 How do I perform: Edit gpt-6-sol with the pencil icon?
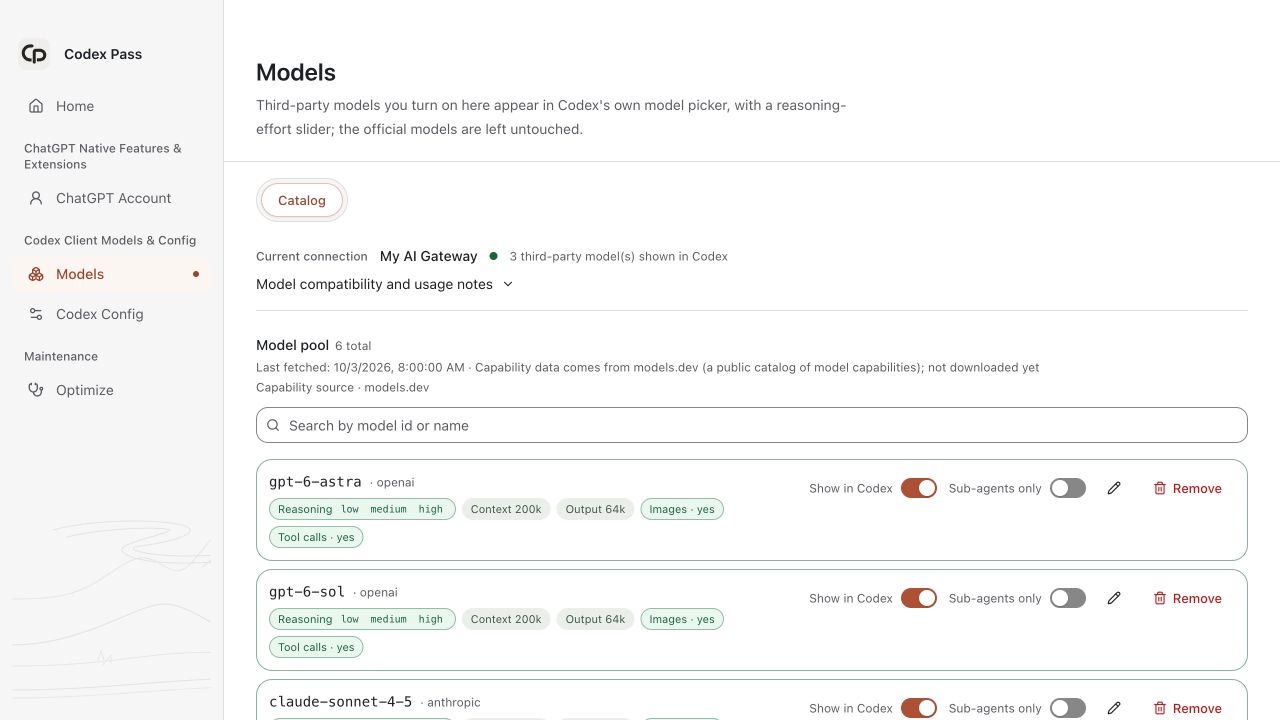(x=1114, y=598)
